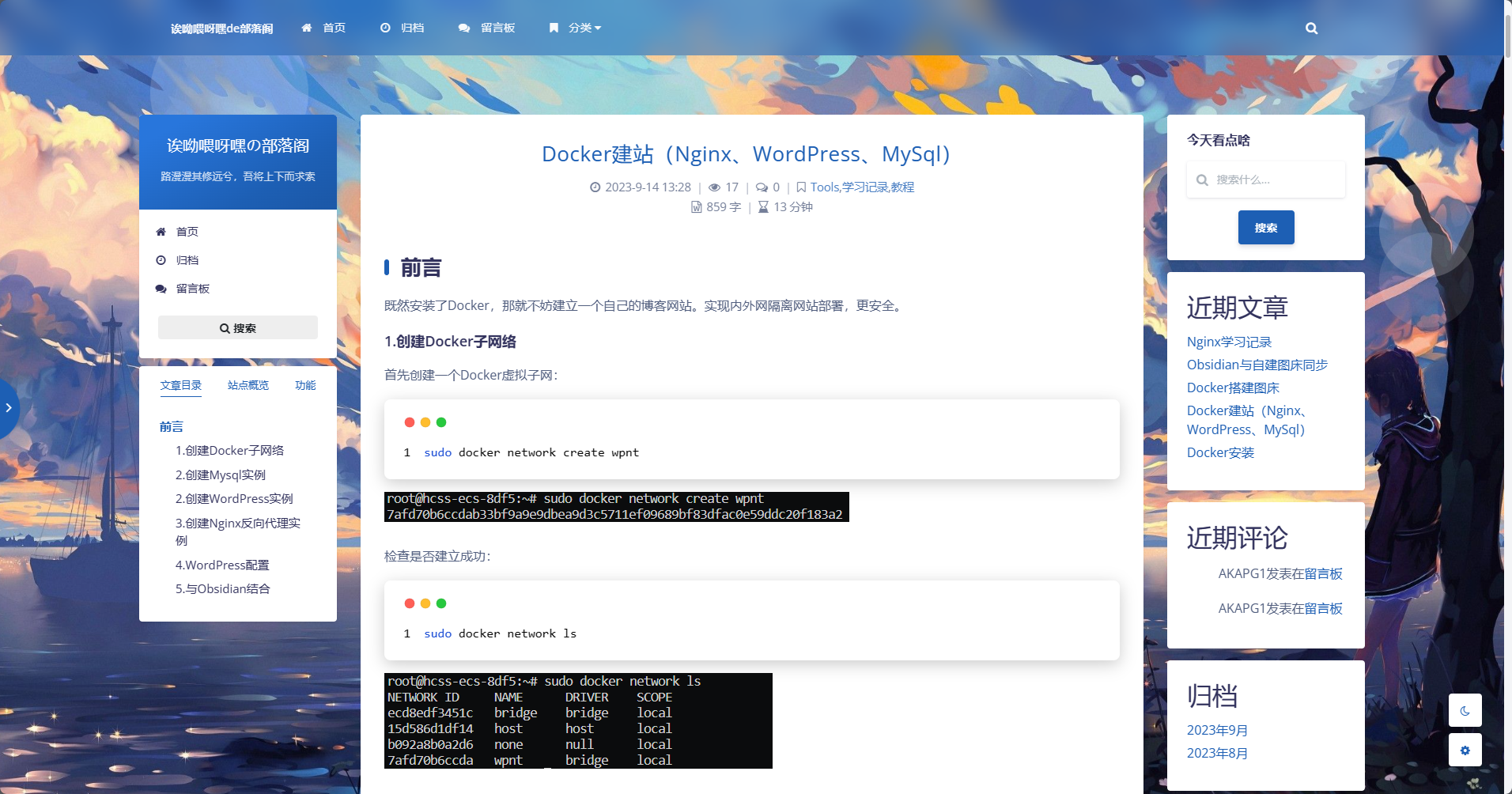This screenshot has height=794, width=1512.
Task: Click the green dot on the network ls code block
Action: pos(441,603)
